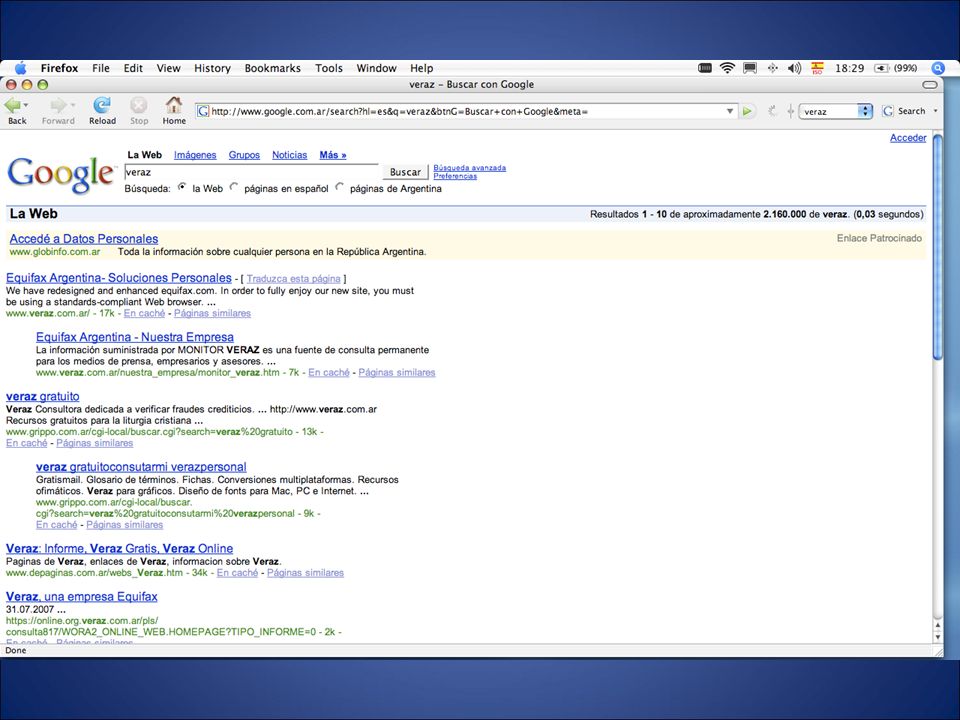This screenshot has width=960, height=720.
Task: Open Spotlight search magnifier
Action: (938, 68)
